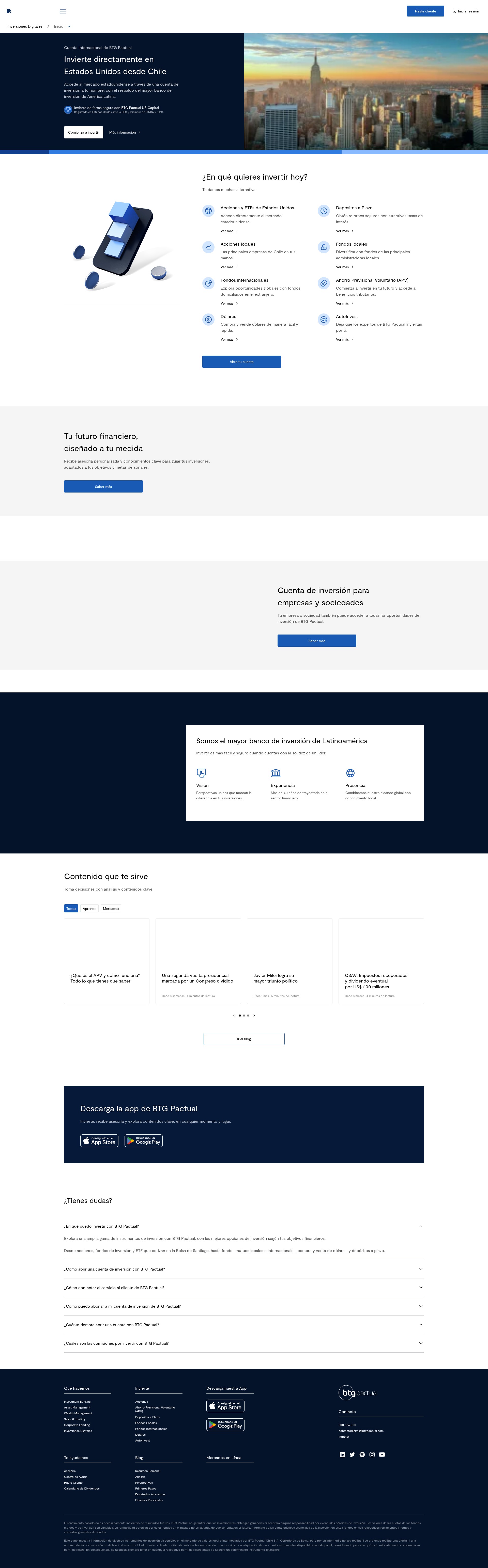Select the Aprende content filter tab
The image size is (488, 1568).
89,908
